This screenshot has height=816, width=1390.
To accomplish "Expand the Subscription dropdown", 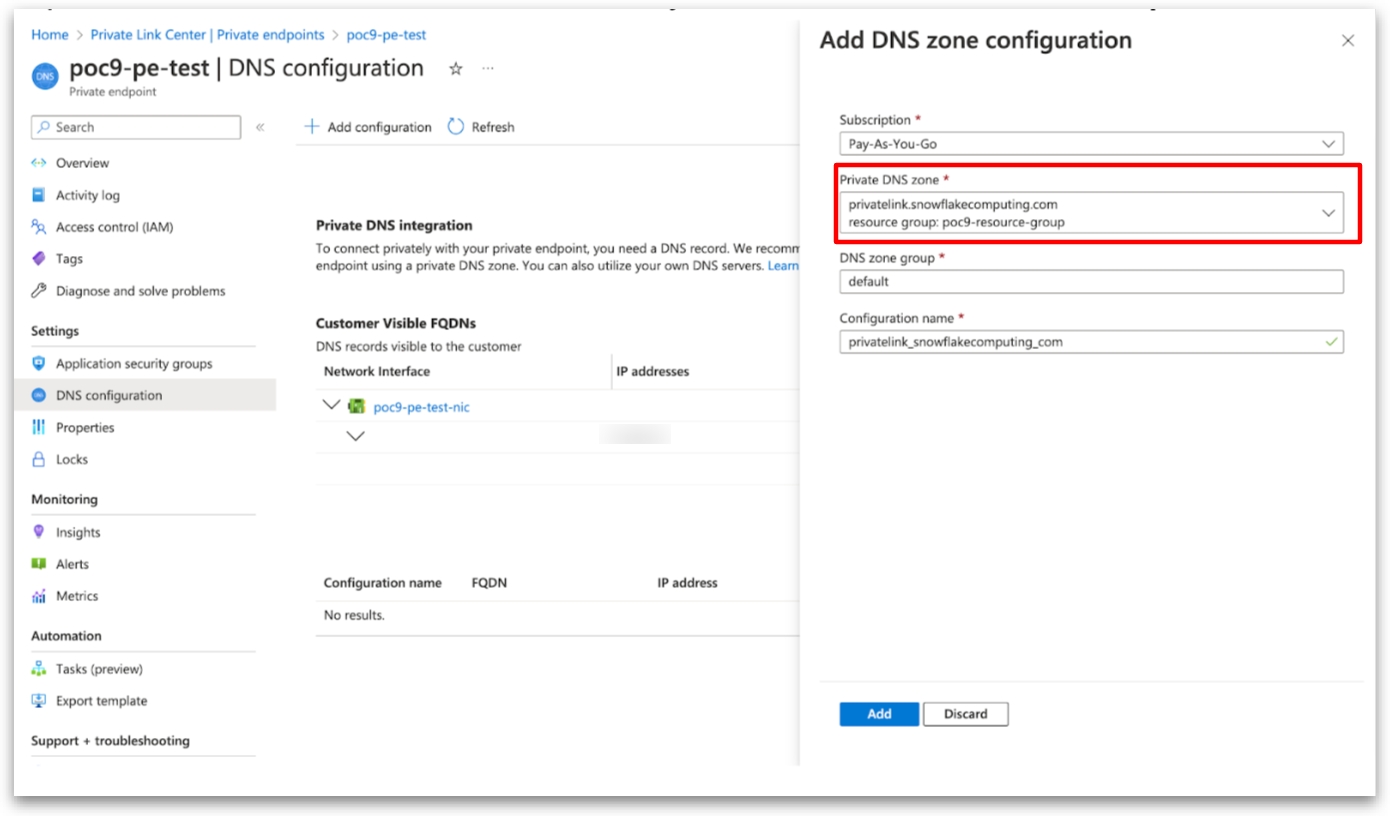I will click(x=1328, y=144).
